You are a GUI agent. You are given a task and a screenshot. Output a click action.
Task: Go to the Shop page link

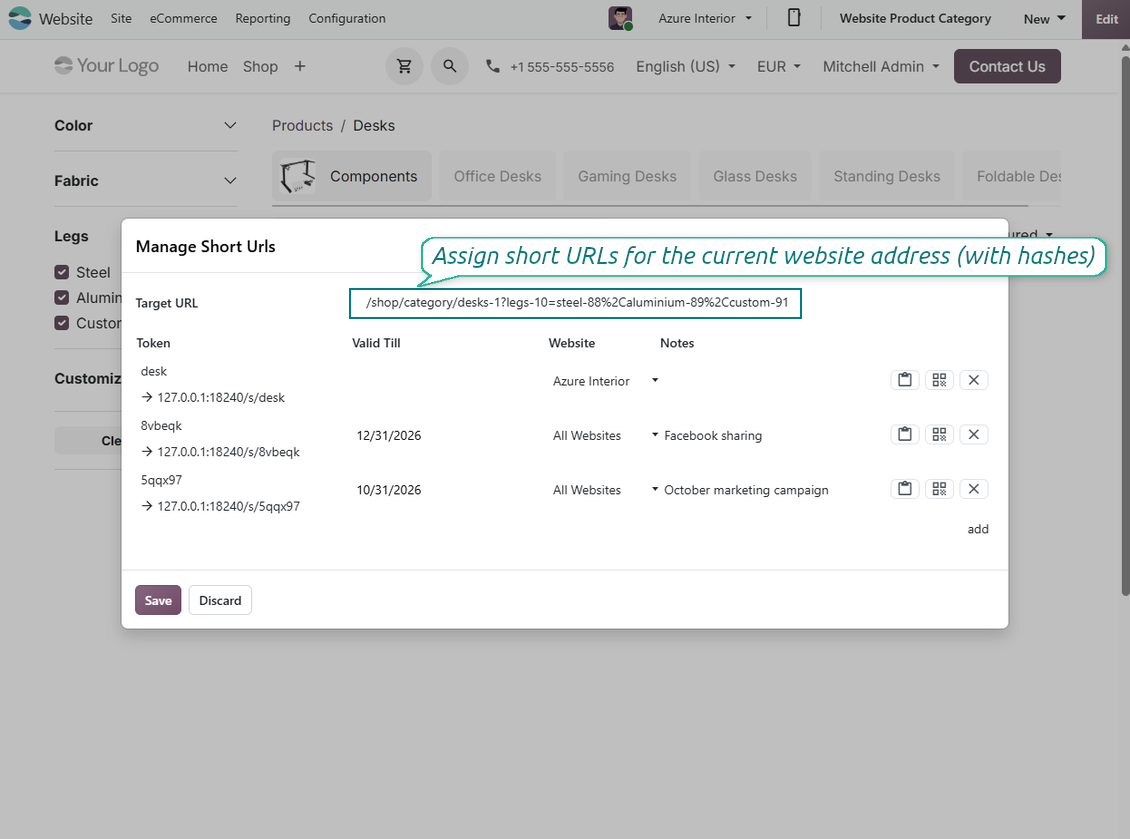tap(260, 66)
